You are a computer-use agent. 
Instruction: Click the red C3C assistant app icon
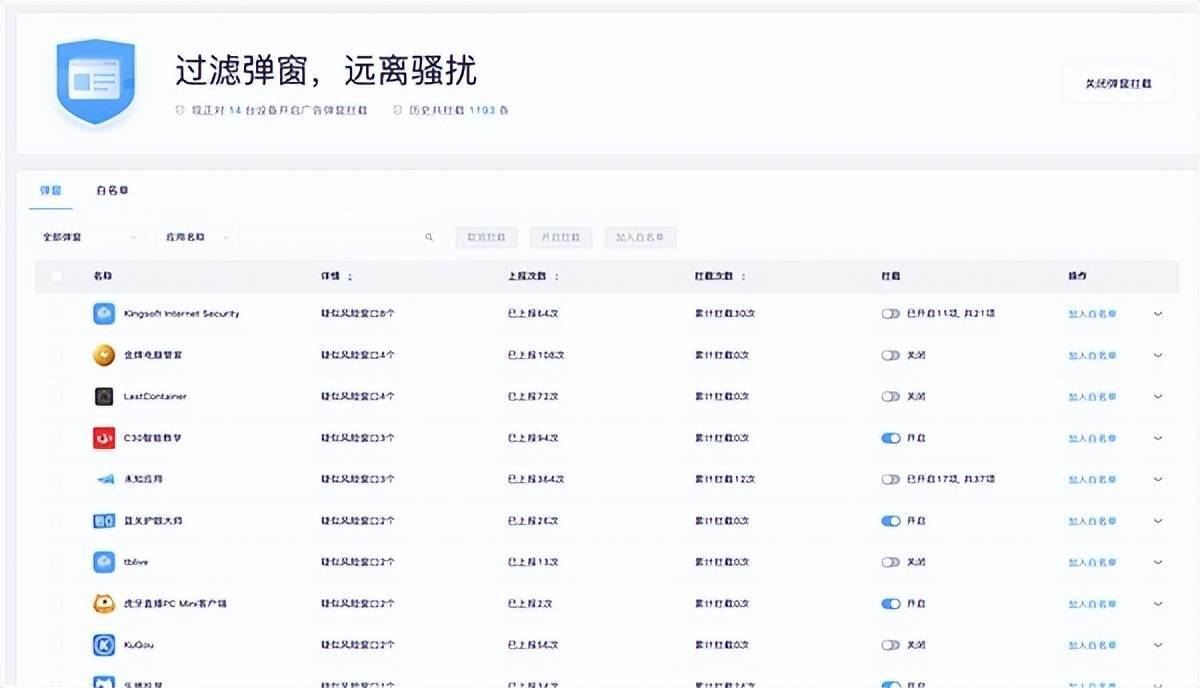click(x=103, y=437)
